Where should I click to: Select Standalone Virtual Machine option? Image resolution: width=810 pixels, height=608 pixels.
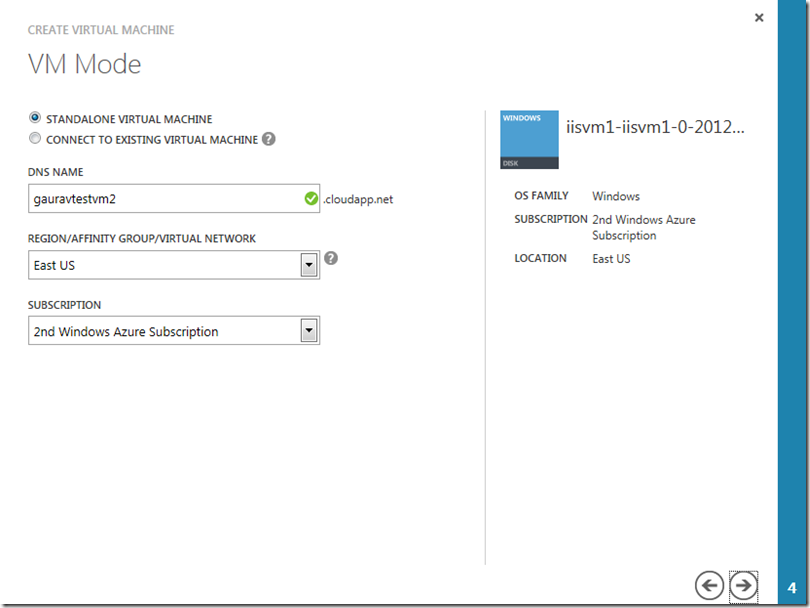click(x=35, y=118)
